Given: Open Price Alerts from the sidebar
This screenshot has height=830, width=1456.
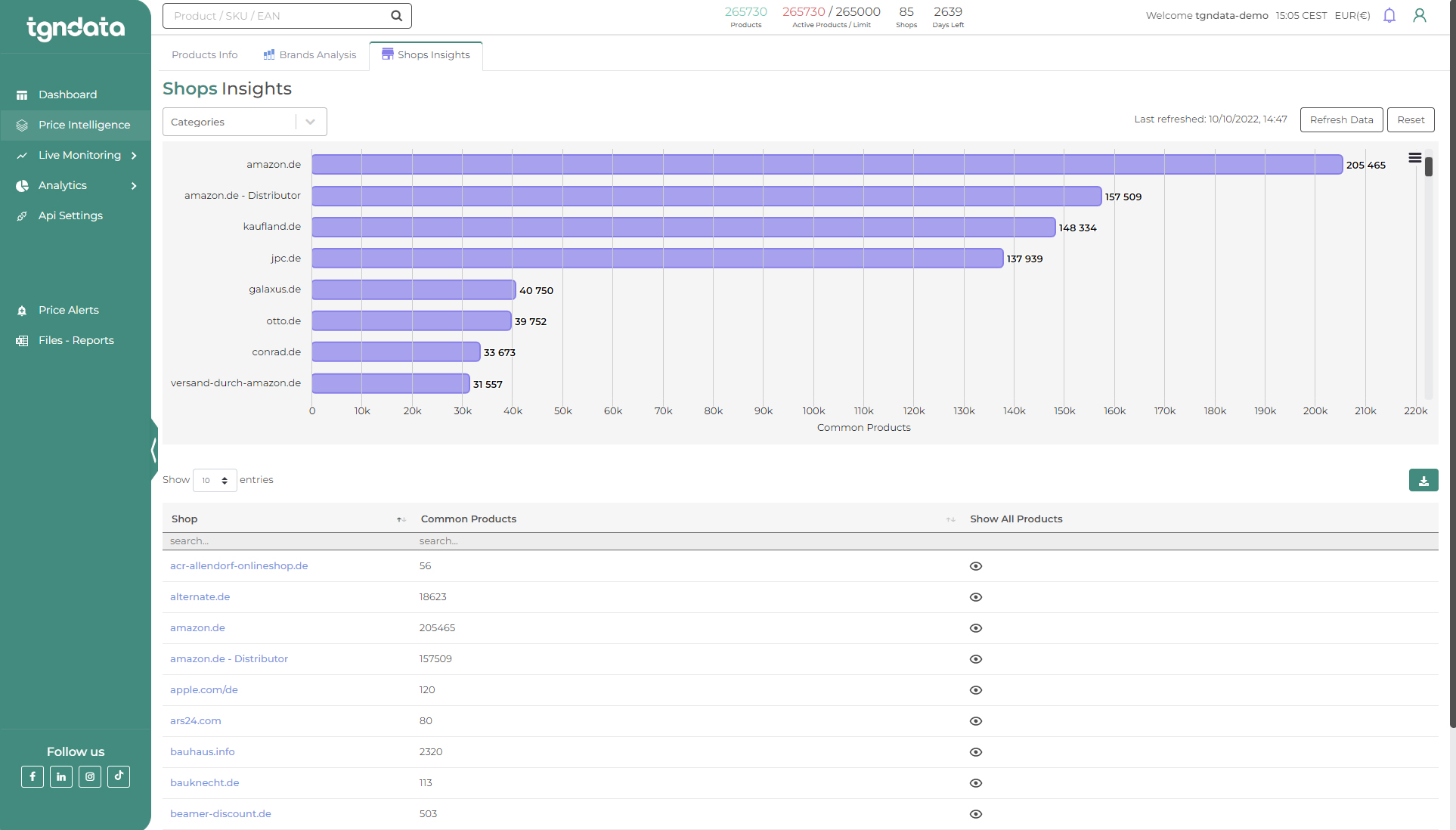Looking at the screenshot, I should (x=69, y=311).
